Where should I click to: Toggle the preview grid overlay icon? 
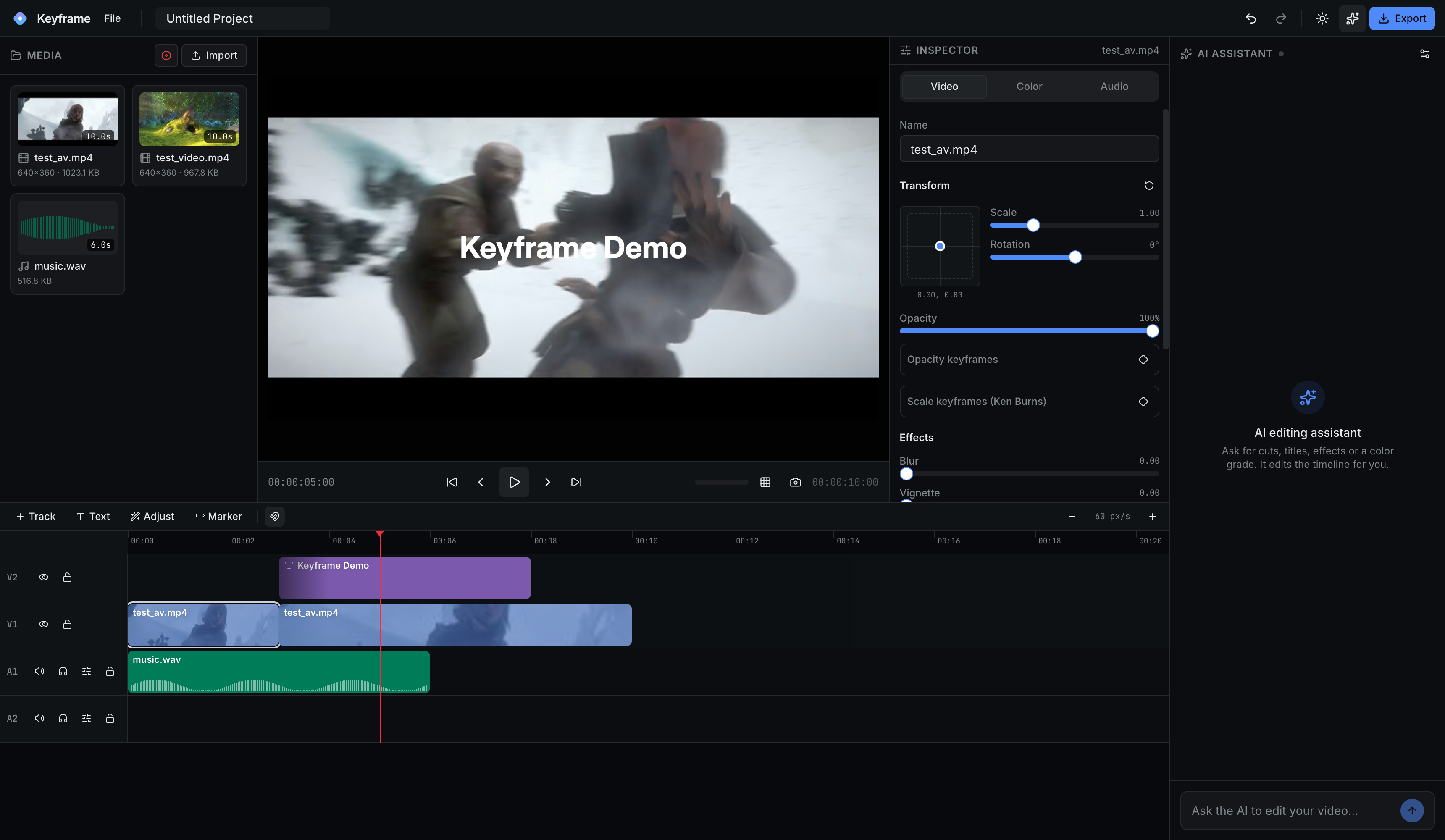coord(765,482)
